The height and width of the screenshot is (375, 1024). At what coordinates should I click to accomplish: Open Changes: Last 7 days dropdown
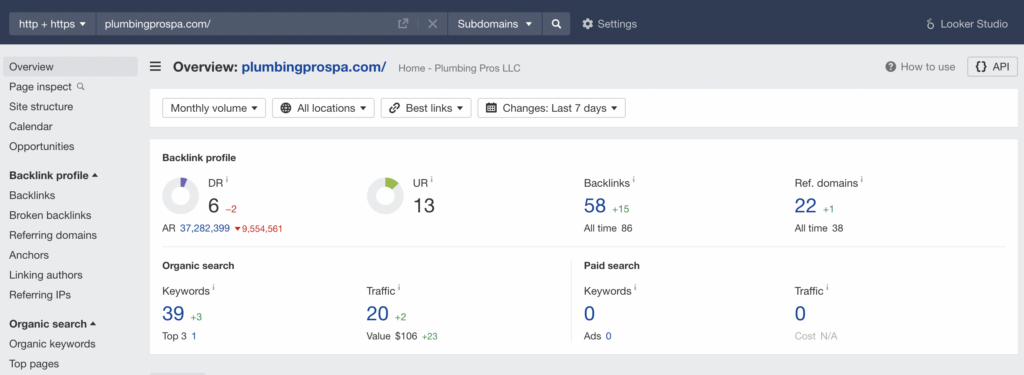pos(551,108)
